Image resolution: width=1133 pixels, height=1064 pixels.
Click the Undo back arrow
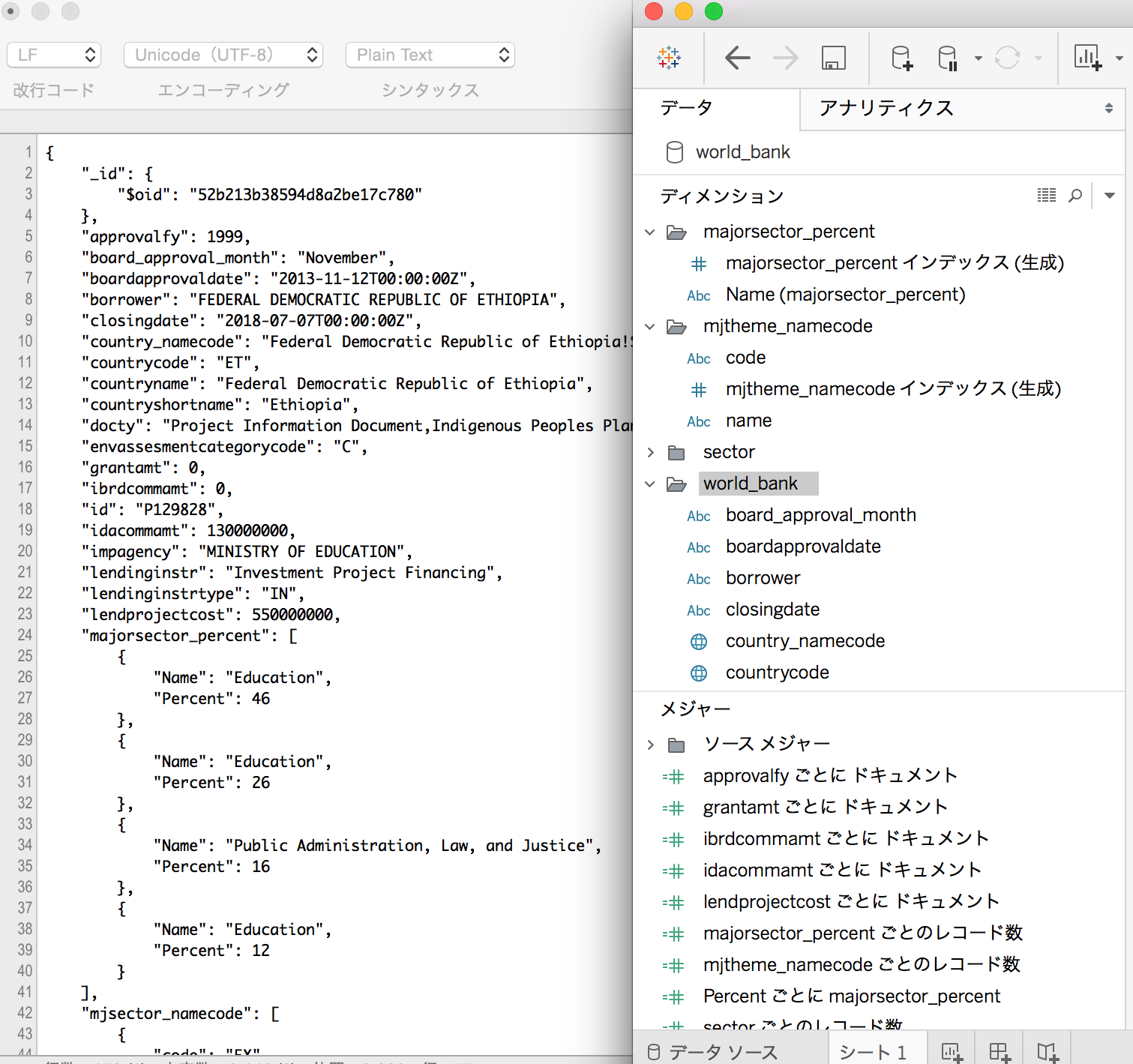[738, 58]
